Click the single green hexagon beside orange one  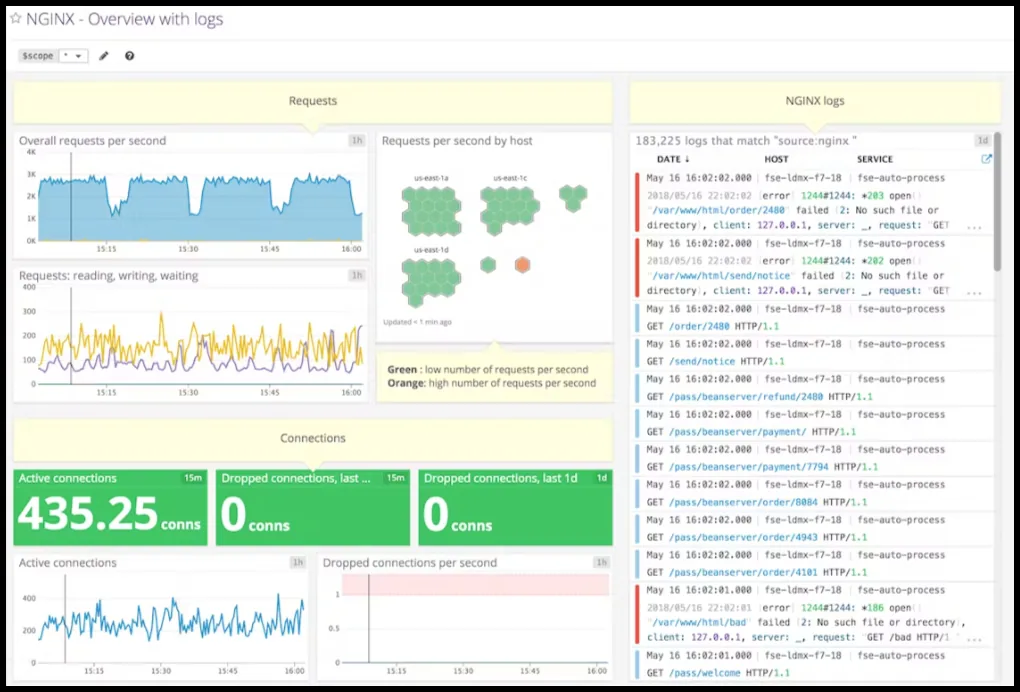(488, 265)
